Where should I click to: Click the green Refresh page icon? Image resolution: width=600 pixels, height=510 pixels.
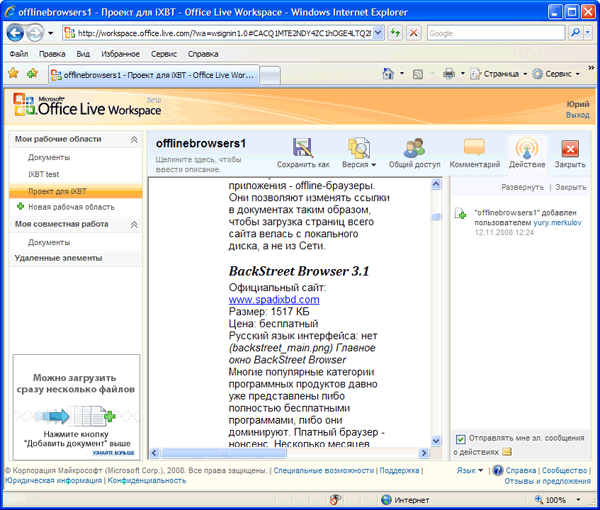pos(395,33)
